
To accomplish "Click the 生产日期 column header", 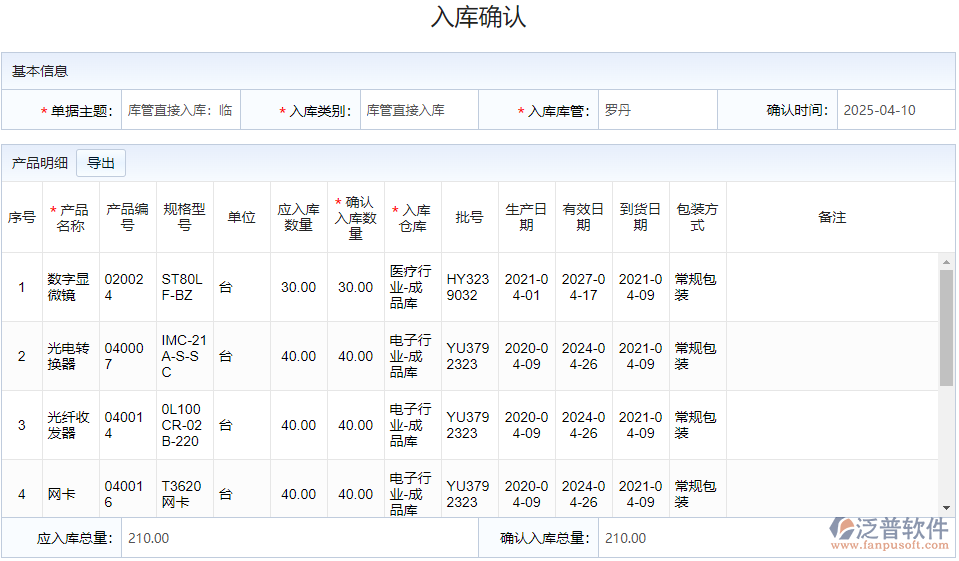I will [x=526, y=217].
